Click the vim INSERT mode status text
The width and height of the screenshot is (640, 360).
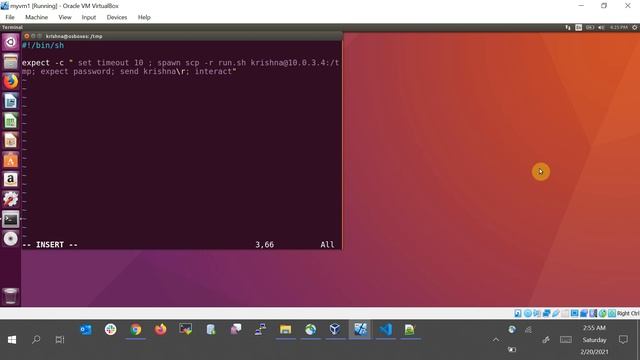click(x=50, y=244)
